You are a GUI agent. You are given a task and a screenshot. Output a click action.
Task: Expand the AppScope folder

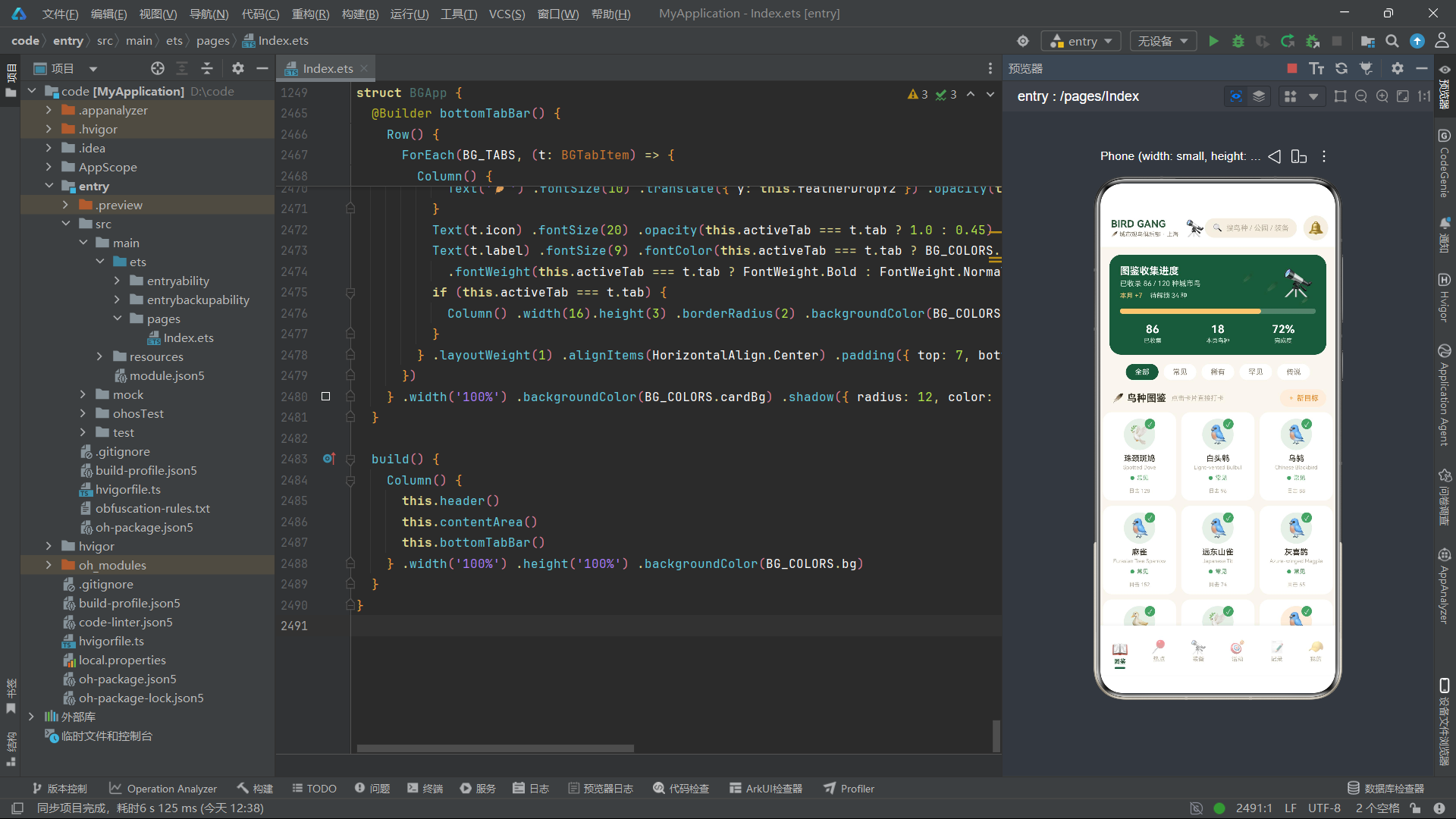tap(49, 167)
